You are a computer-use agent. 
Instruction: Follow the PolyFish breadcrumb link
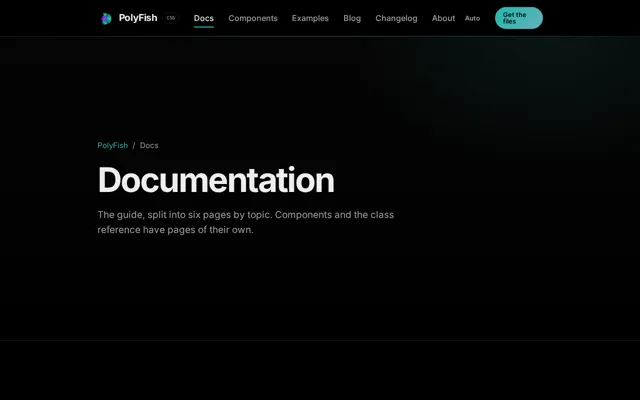[113, 145]
